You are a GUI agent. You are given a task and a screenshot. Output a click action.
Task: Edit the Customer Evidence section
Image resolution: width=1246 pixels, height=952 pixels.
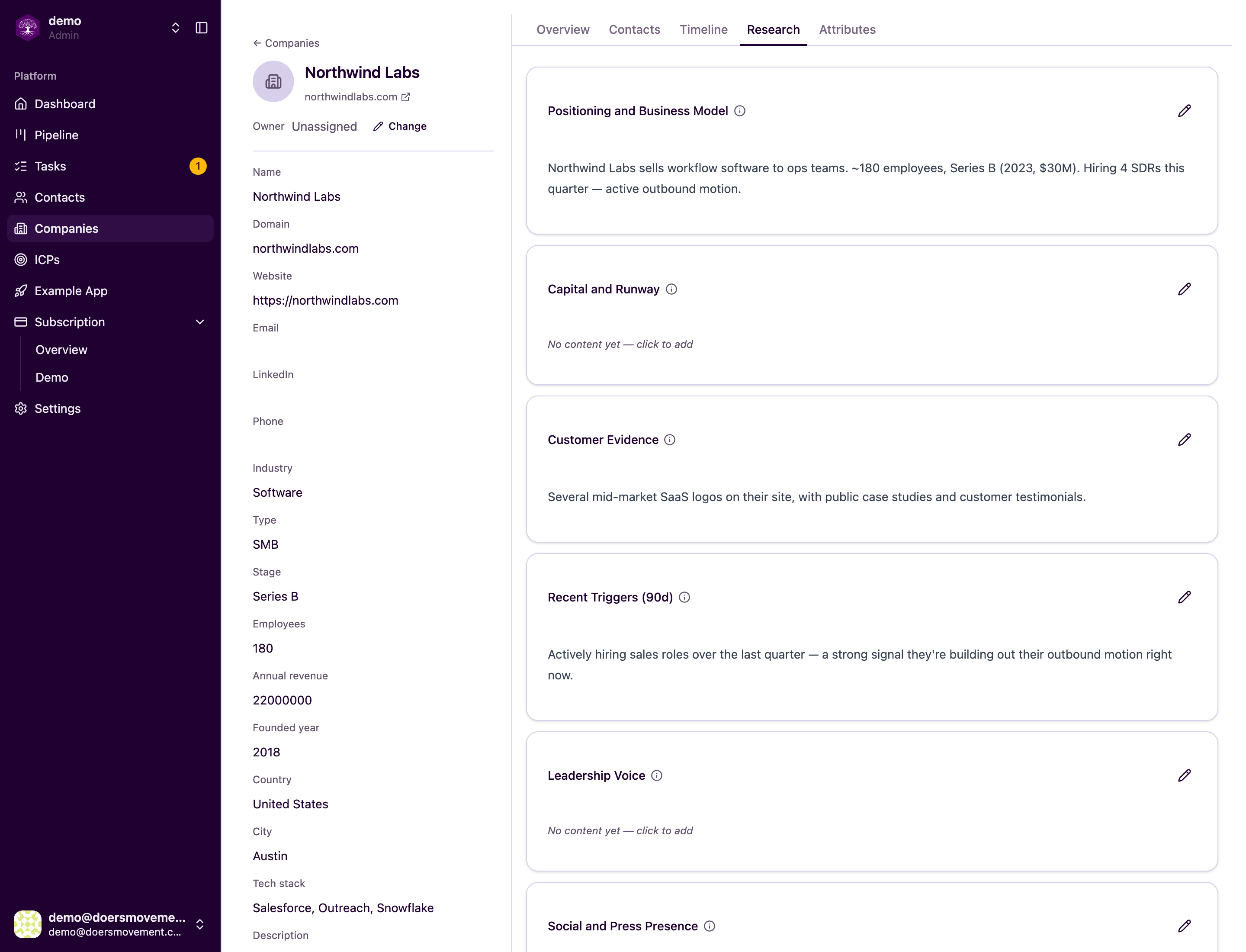pos(1184,440)
